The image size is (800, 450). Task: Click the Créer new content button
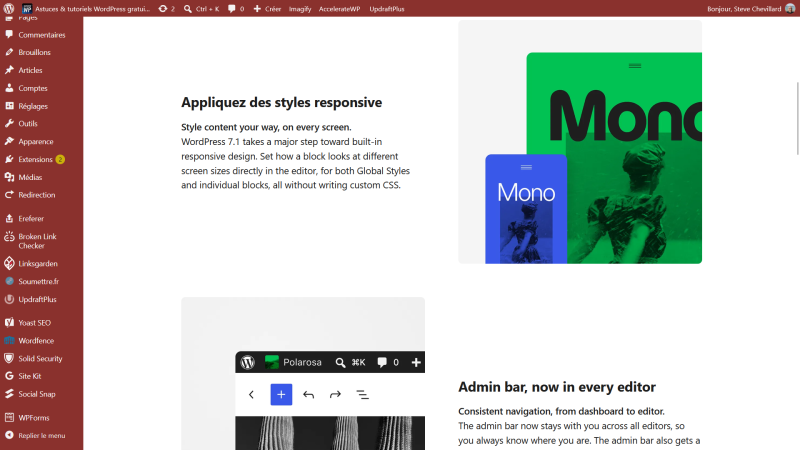[x=267, y=9]
